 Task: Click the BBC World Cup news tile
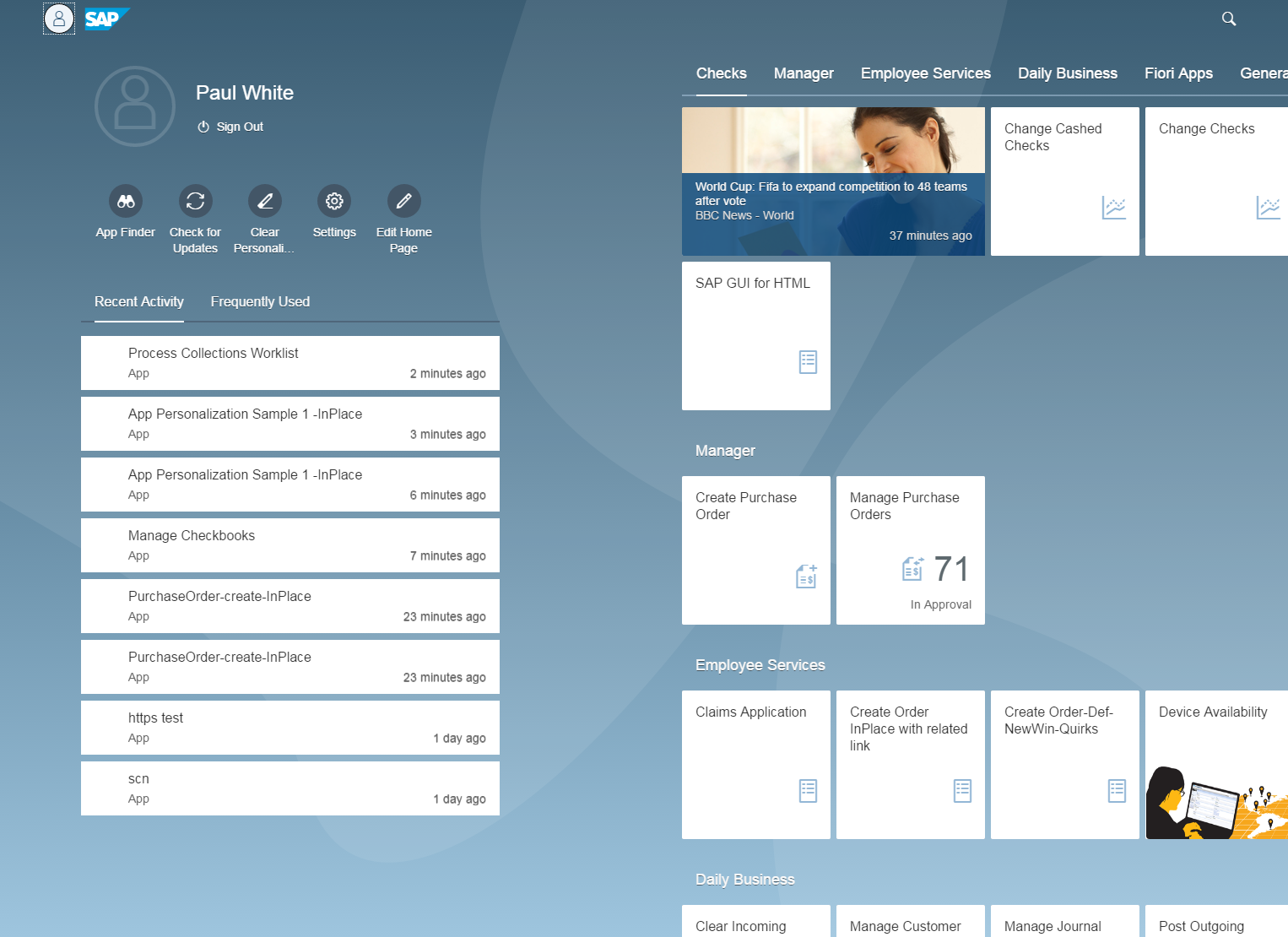[x=833, y=181]
